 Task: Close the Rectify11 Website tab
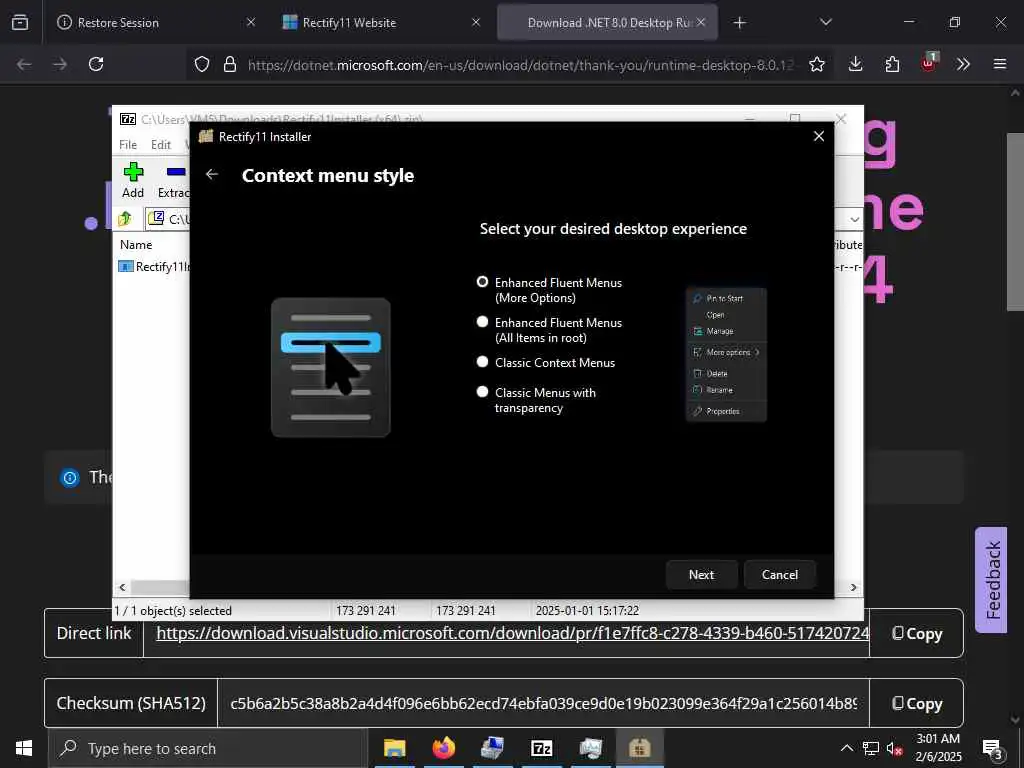476,22
